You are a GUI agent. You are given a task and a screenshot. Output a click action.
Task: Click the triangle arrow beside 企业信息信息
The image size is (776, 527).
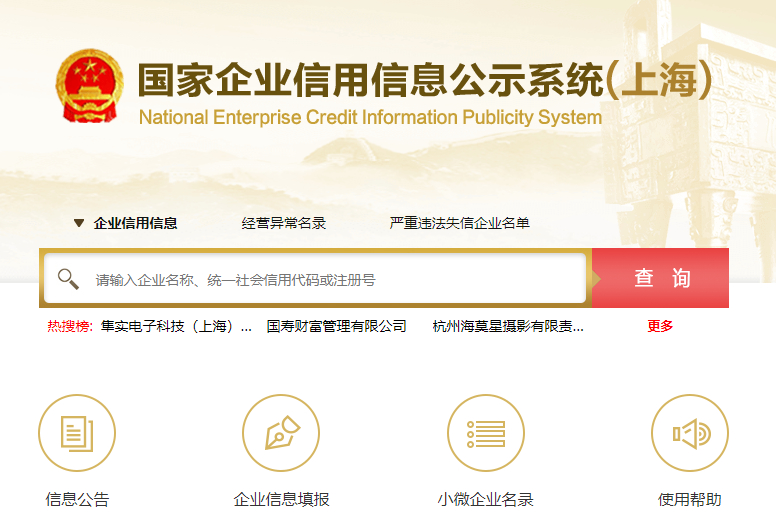79,223
